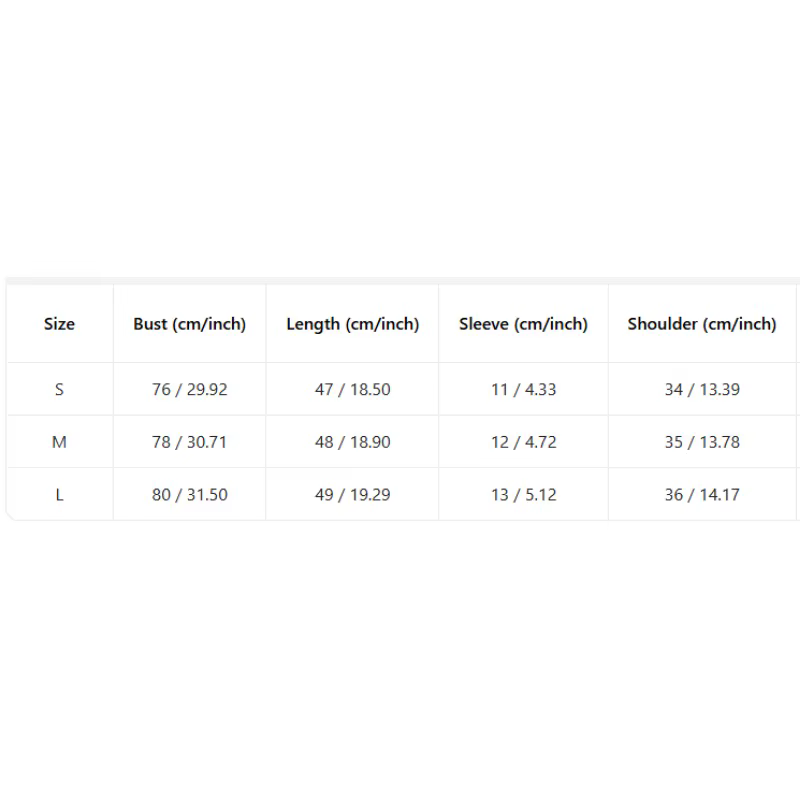
Task: Select the bust value 78 / 30.71
Action: coord(189,442)
